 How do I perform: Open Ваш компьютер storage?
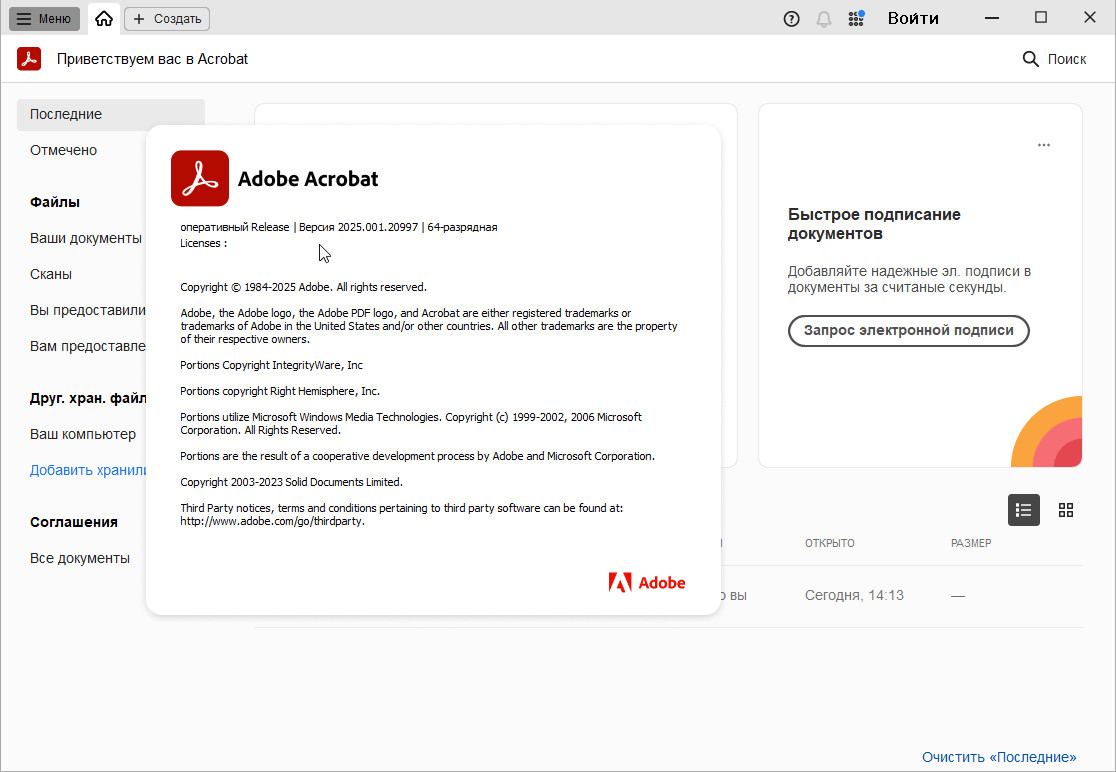(83, 434)
